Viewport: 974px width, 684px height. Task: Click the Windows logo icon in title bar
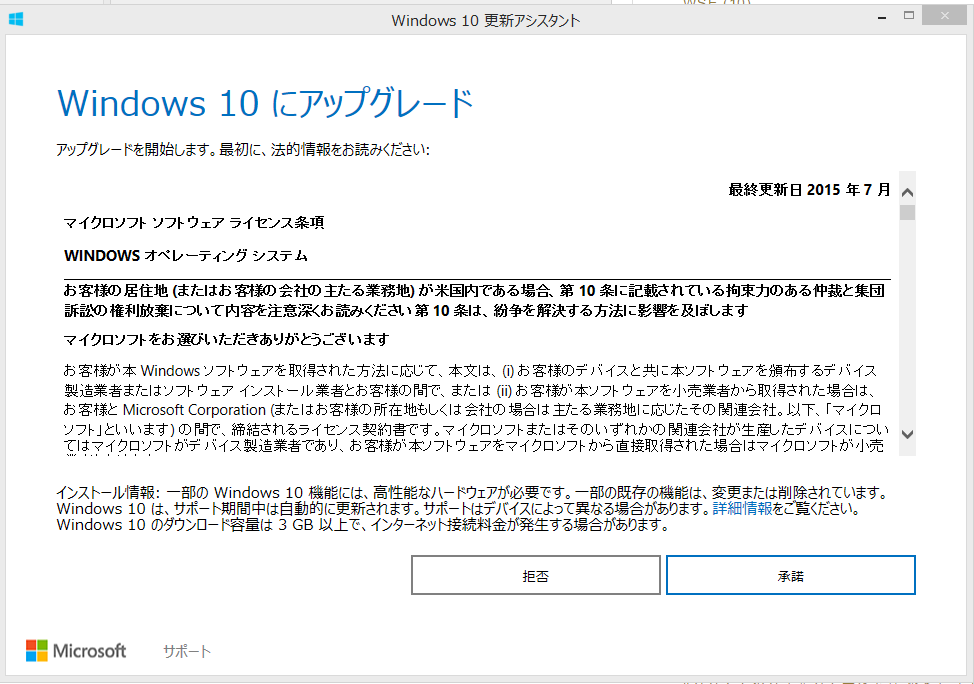pyautogui.click(x=16, y=19)
